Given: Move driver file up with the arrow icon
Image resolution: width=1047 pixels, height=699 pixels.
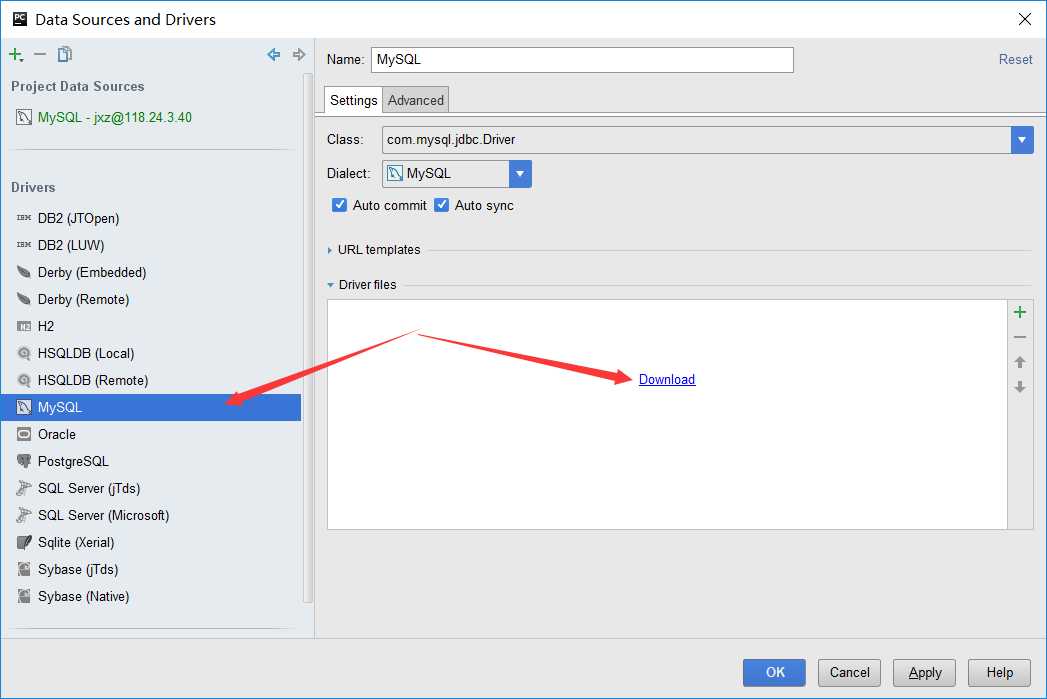Looking at the screenshot, I should pos(1020,362).
